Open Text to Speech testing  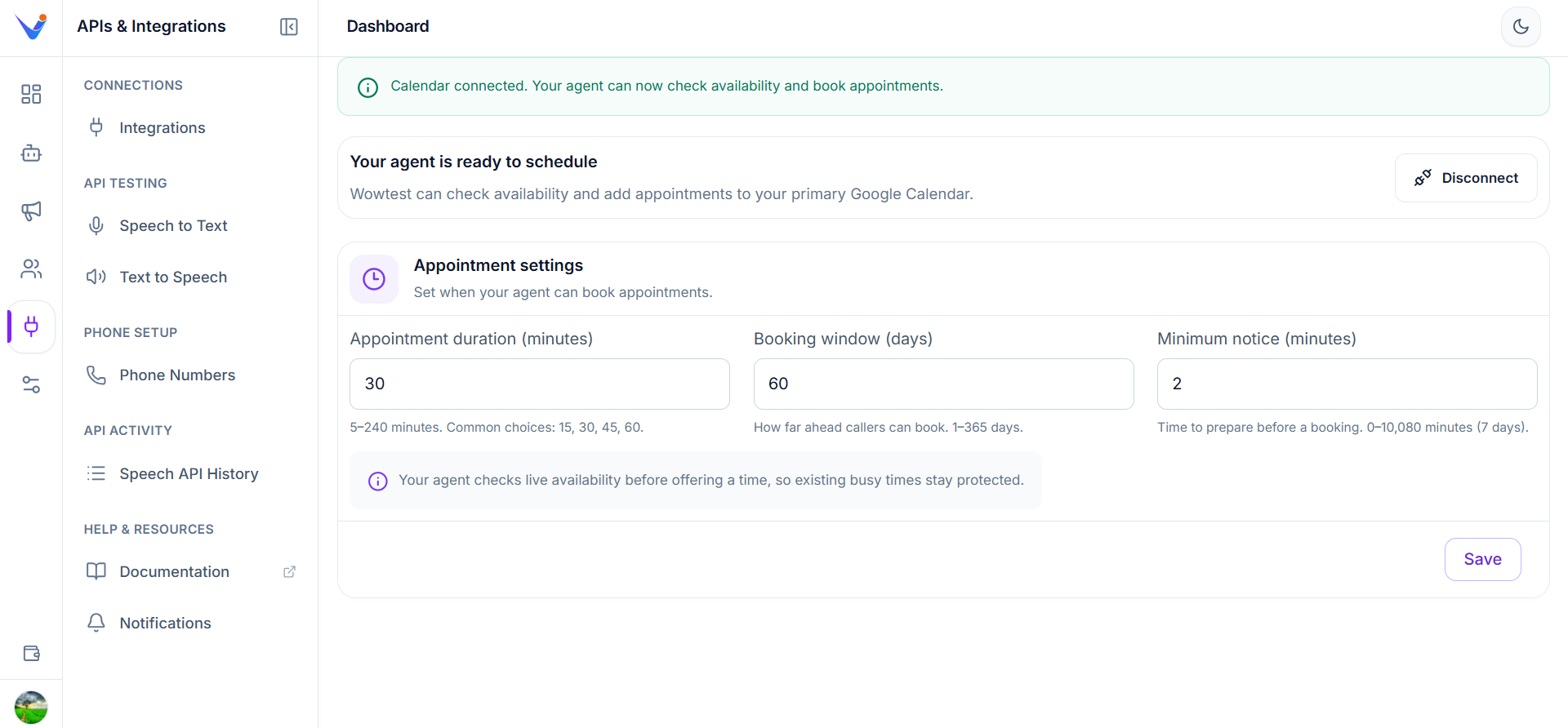click(x=190, y=277)
